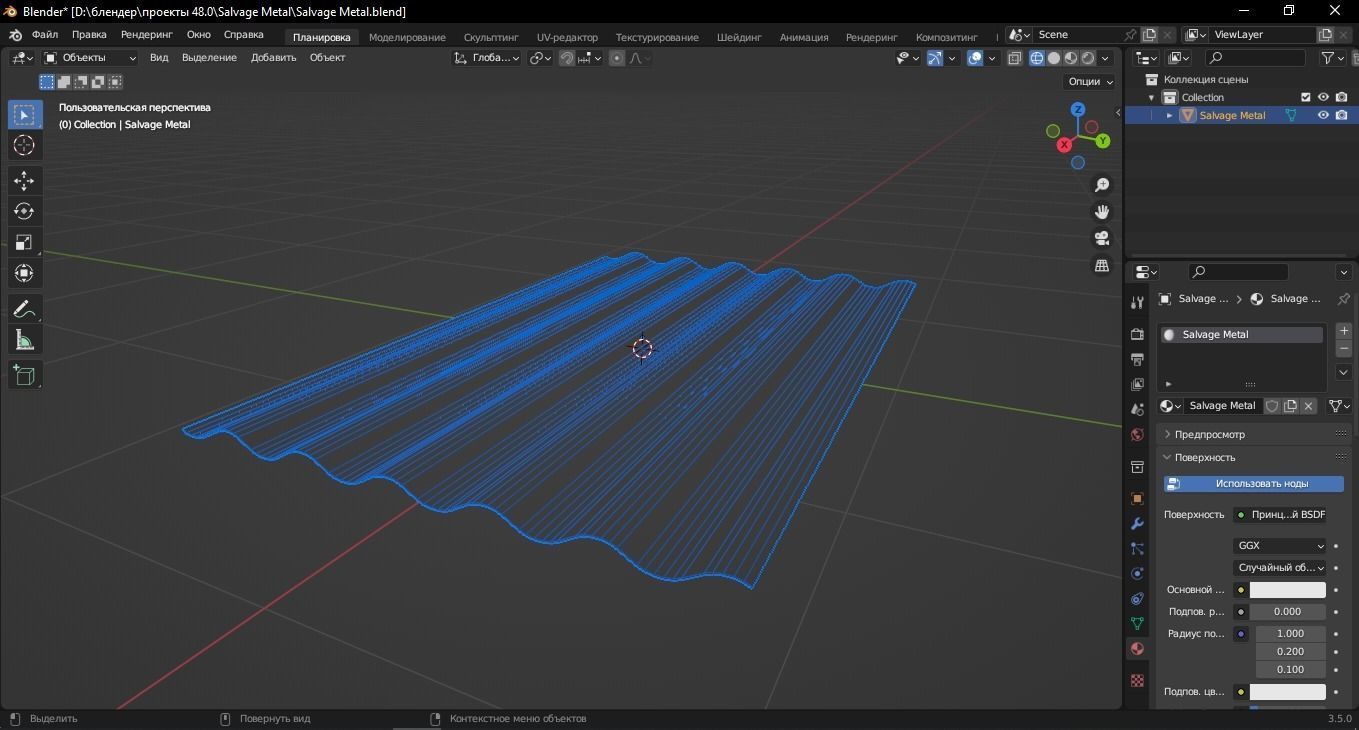Open the Object properties tab
Image resolution: width=1359 pixels, height=730 pixels.
pos(1137,498)
